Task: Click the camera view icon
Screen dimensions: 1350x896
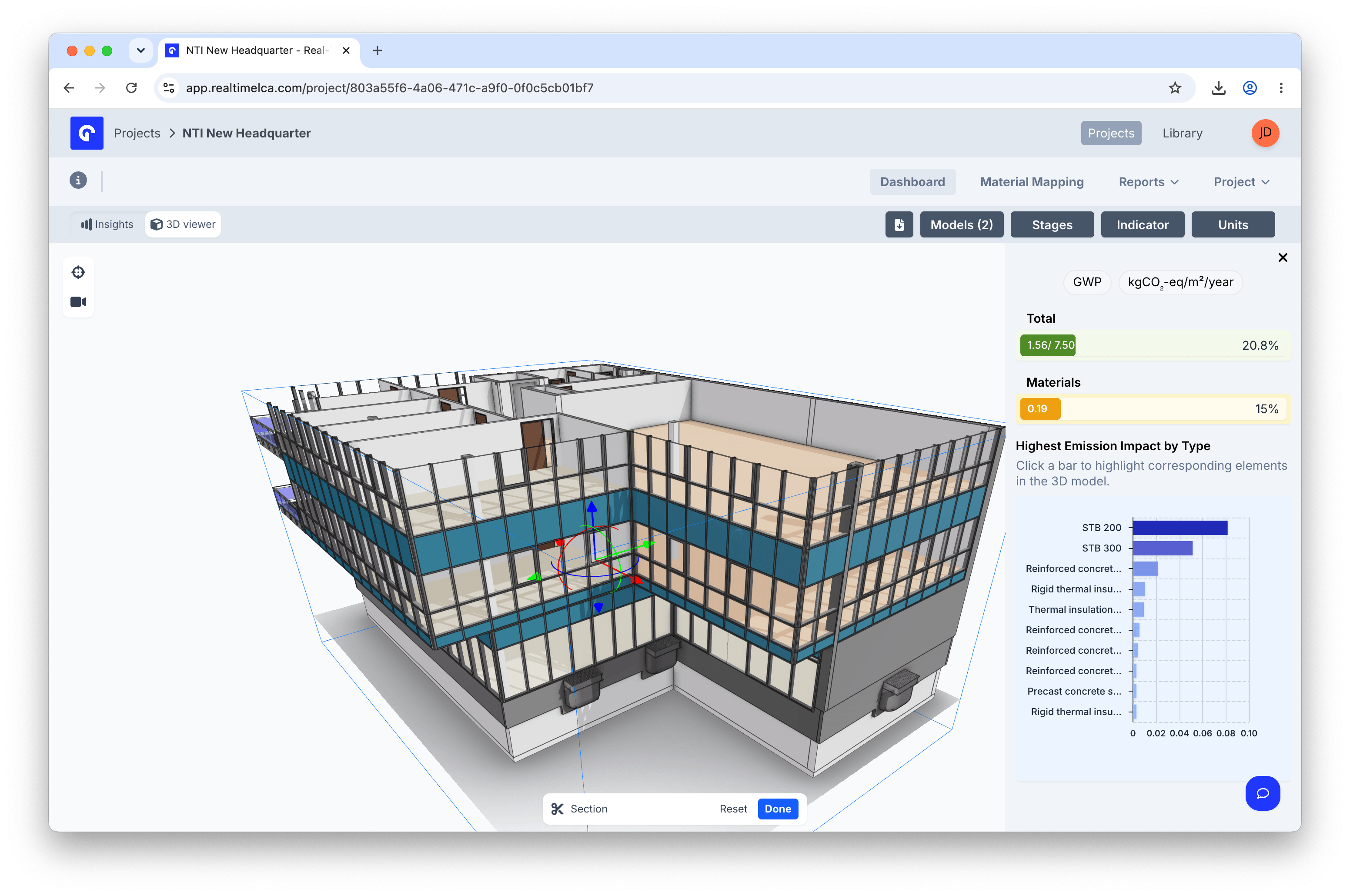Action: tap(78, 302)
